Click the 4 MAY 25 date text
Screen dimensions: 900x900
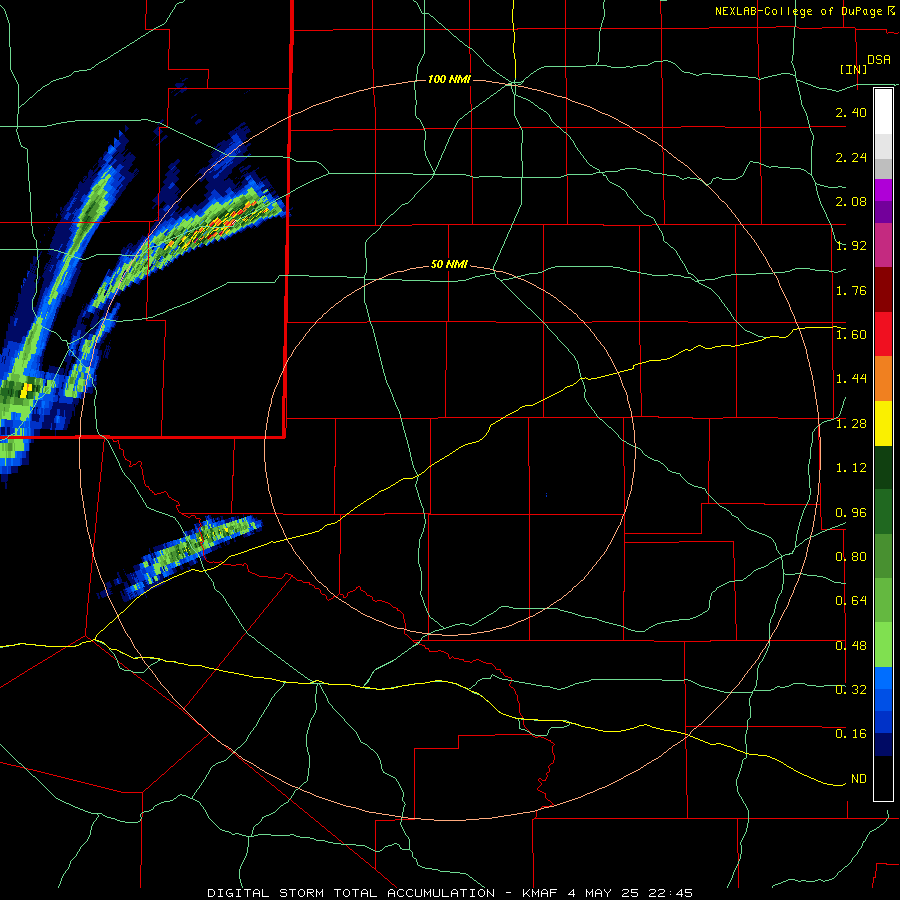[604, 893]
